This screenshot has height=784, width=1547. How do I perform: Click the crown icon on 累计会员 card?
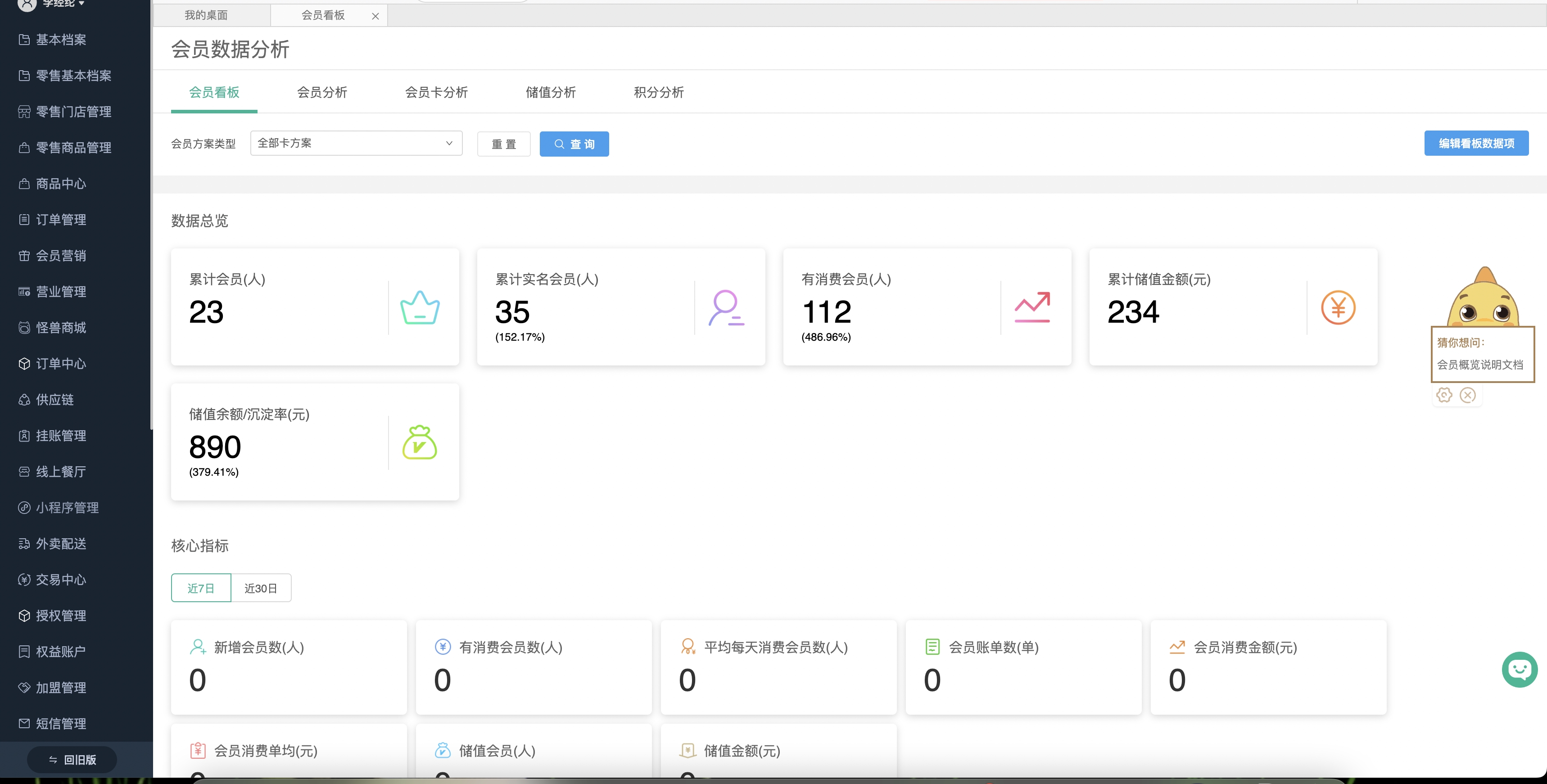[420, 307]
